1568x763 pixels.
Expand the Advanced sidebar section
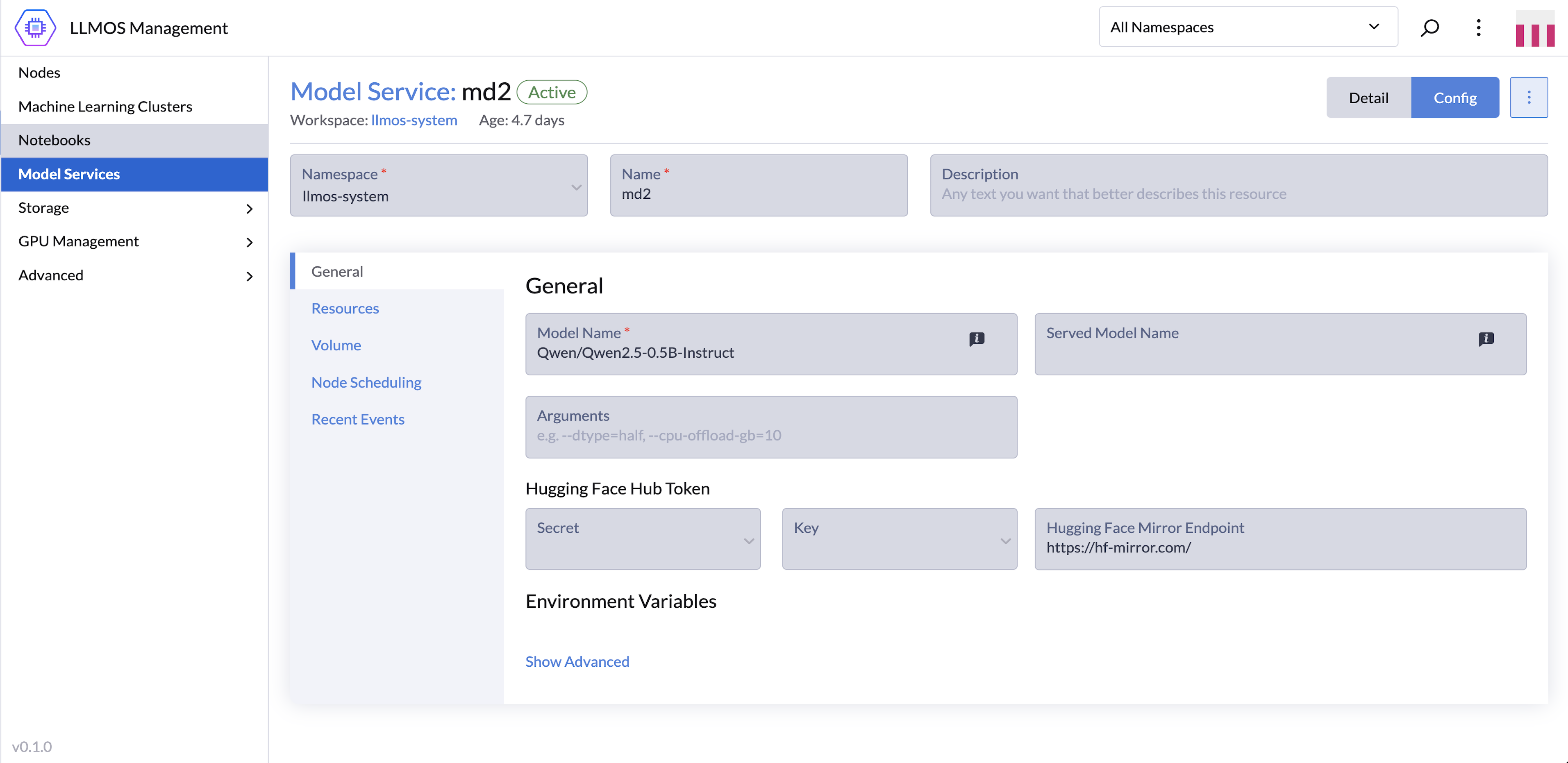[249, 276]
